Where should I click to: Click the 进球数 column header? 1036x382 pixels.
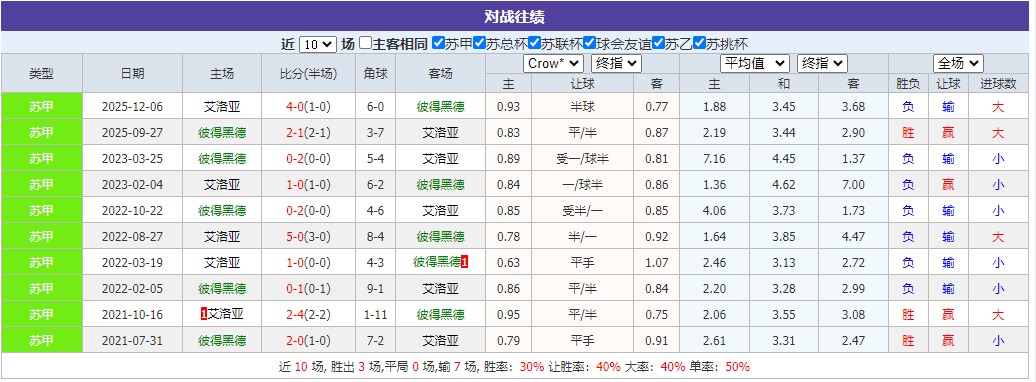[x=998, y=83]
